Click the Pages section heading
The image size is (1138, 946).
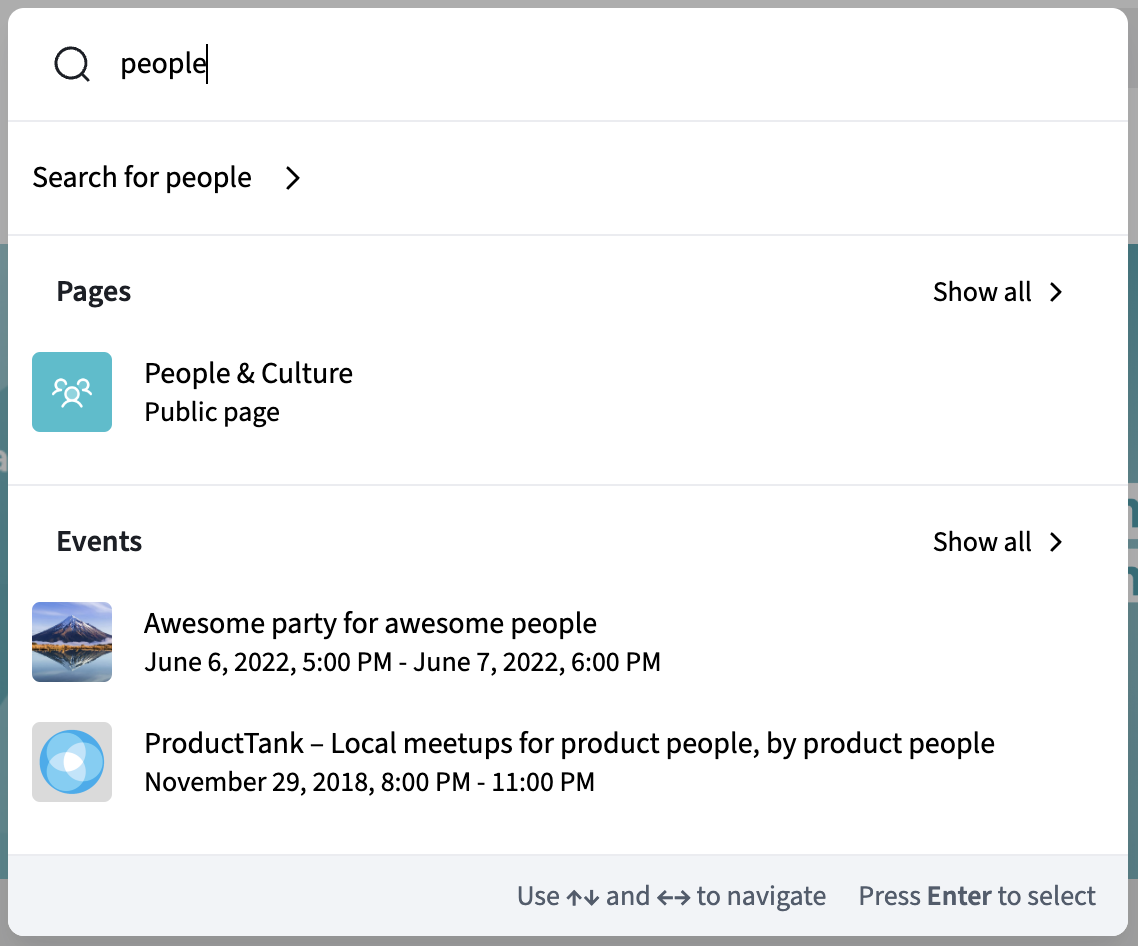point(94,292)
